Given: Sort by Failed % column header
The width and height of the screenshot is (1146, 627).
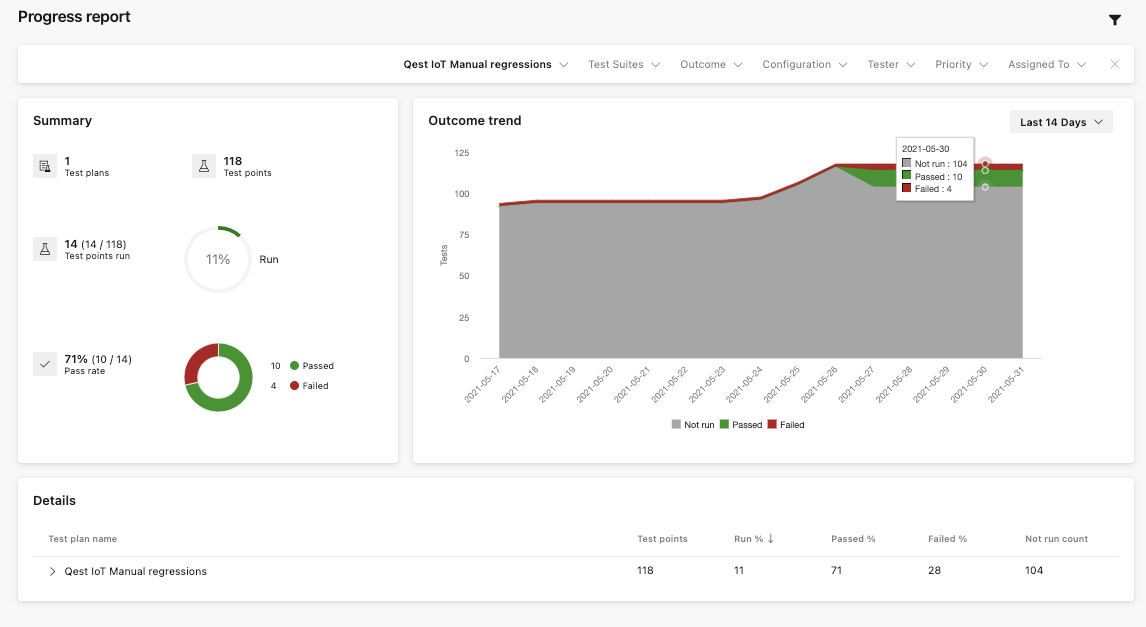Looking at the screenshot, I should 947,539.
